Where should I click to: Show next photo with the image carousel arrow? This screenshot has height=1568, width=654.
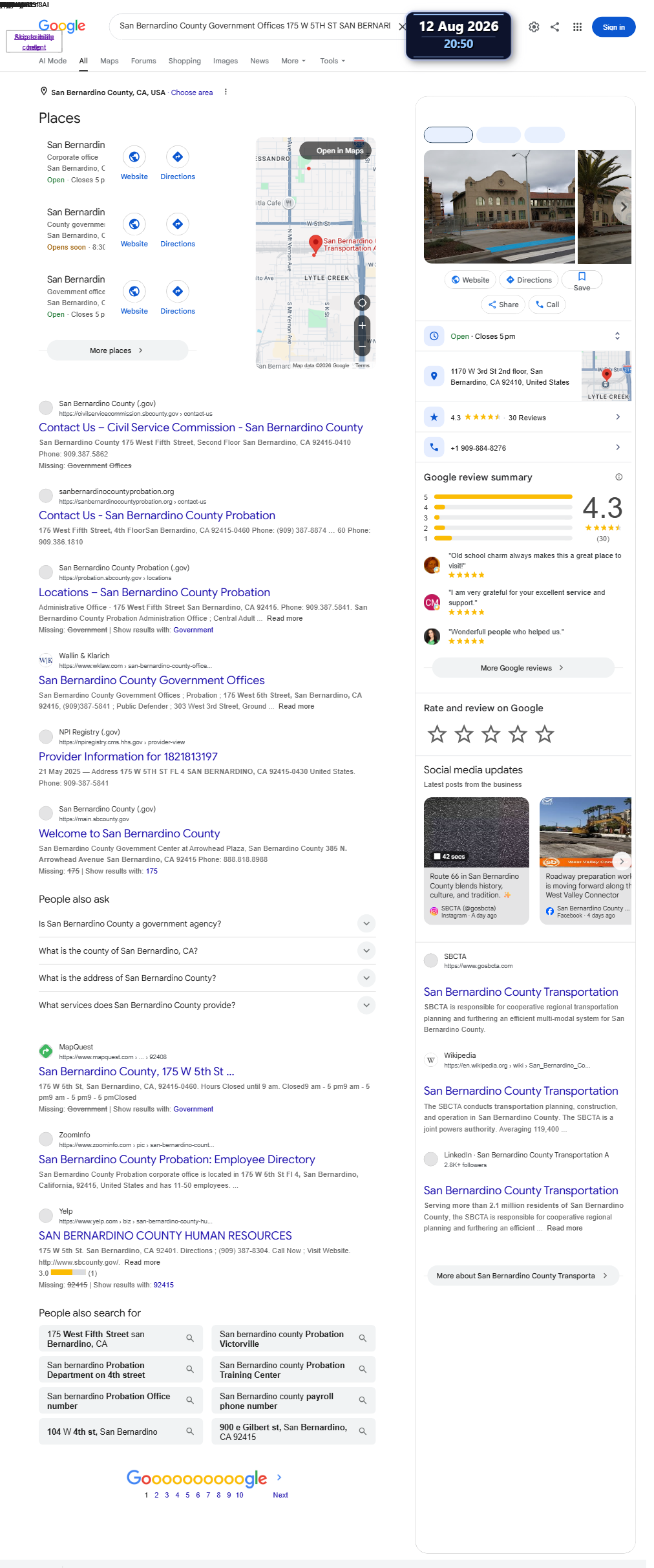622,207
